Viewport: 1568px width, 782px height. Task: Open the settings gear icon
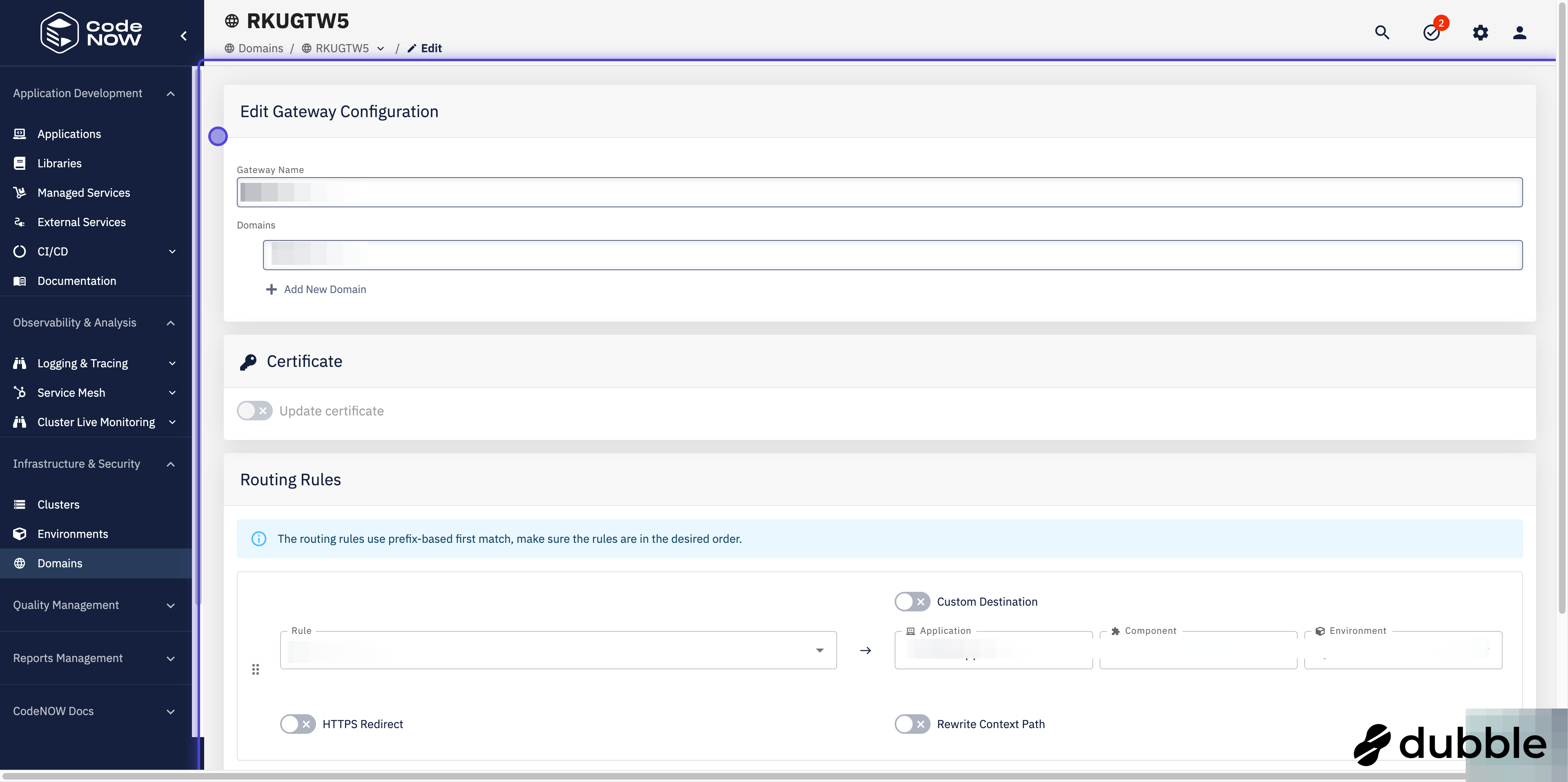click(x=1480, y=33)
